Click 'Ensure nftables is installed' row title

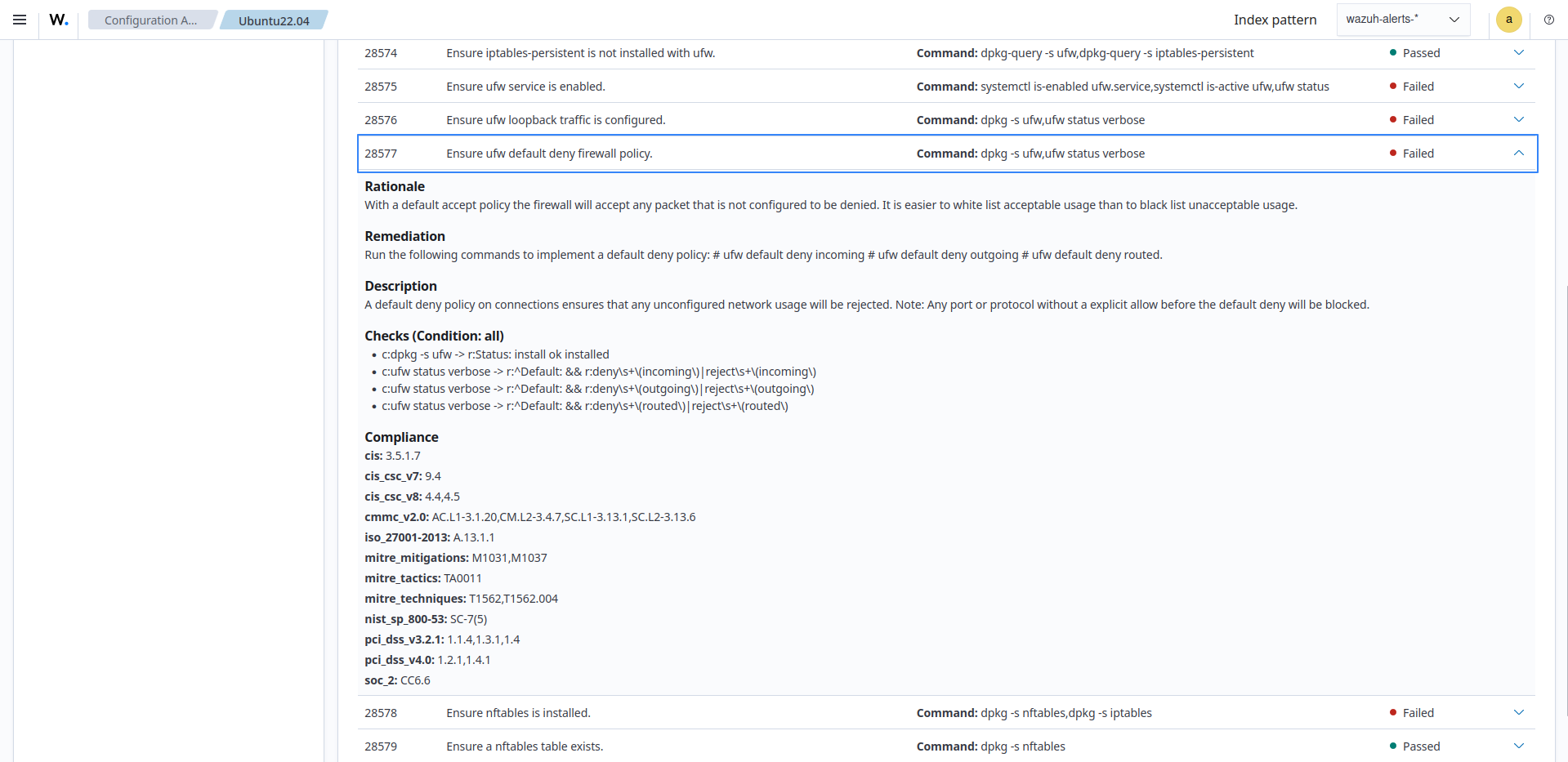518,713
